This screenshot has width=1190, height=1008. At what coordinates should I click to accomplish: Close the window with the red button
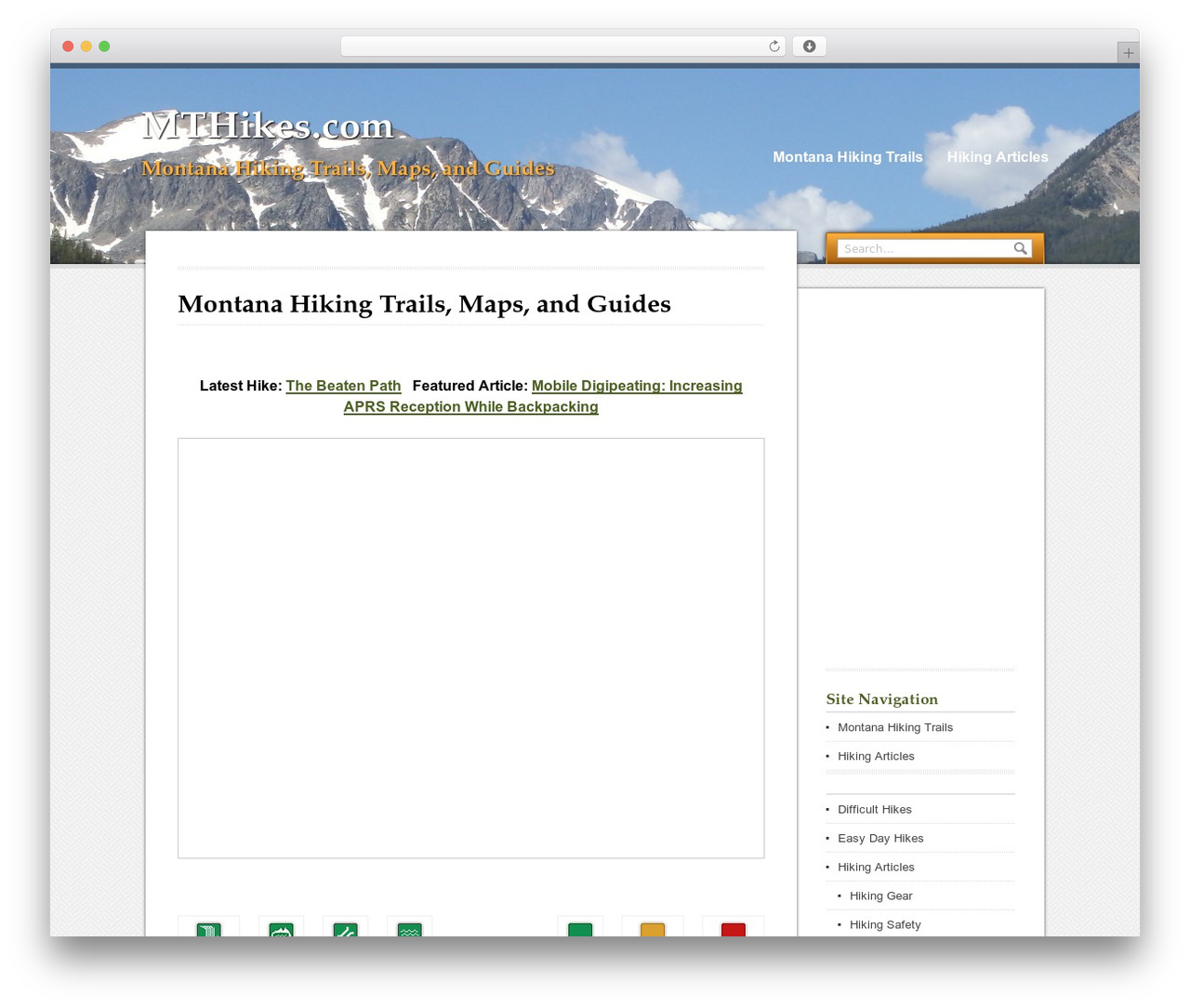click(68, 46)
